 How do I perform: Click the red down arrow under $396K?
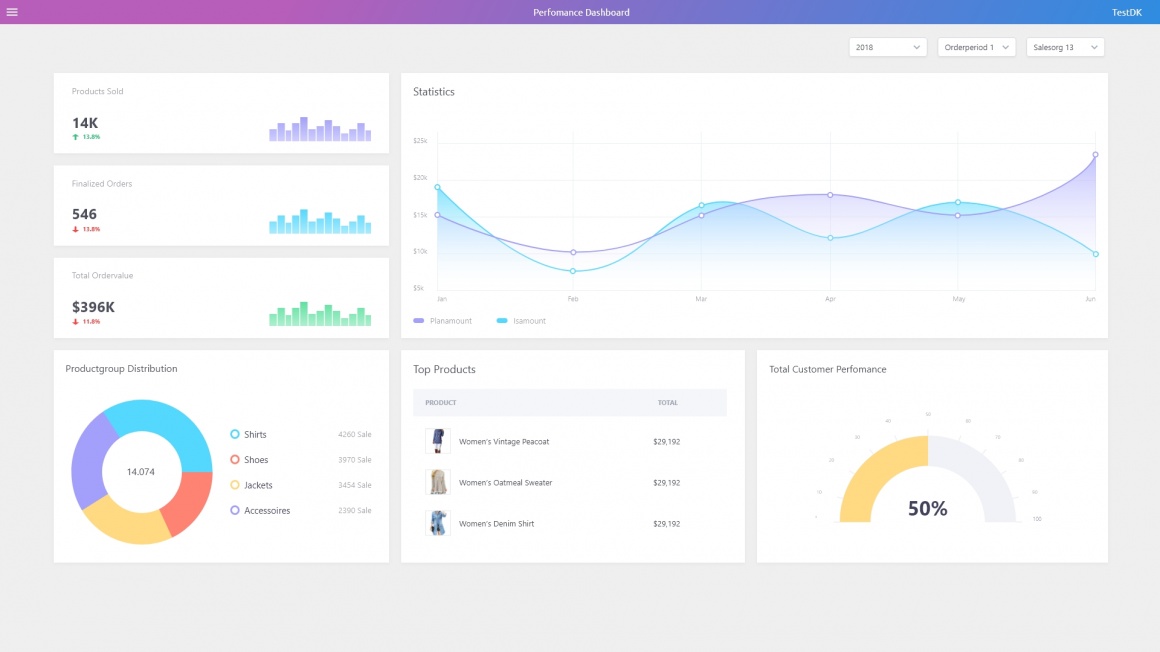click(x=75, y=322)
